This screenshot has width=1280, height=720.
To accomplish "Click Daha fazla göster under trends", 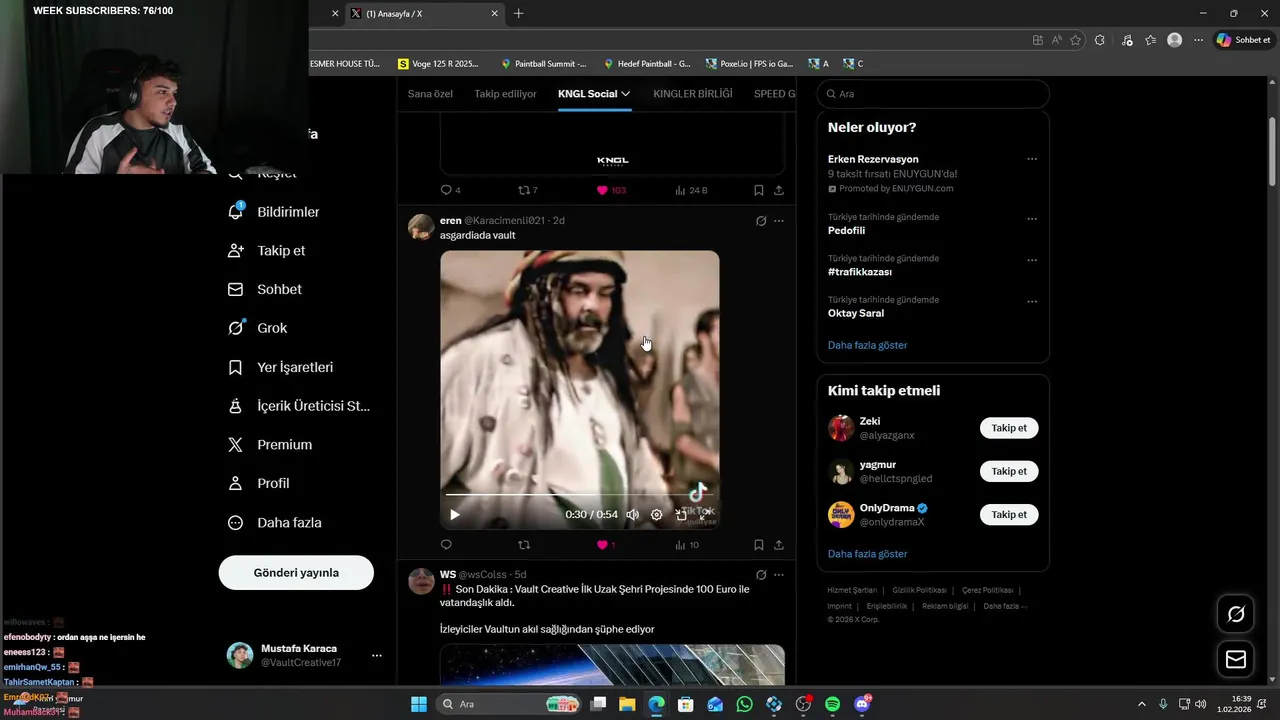I will tap(868, 345).
